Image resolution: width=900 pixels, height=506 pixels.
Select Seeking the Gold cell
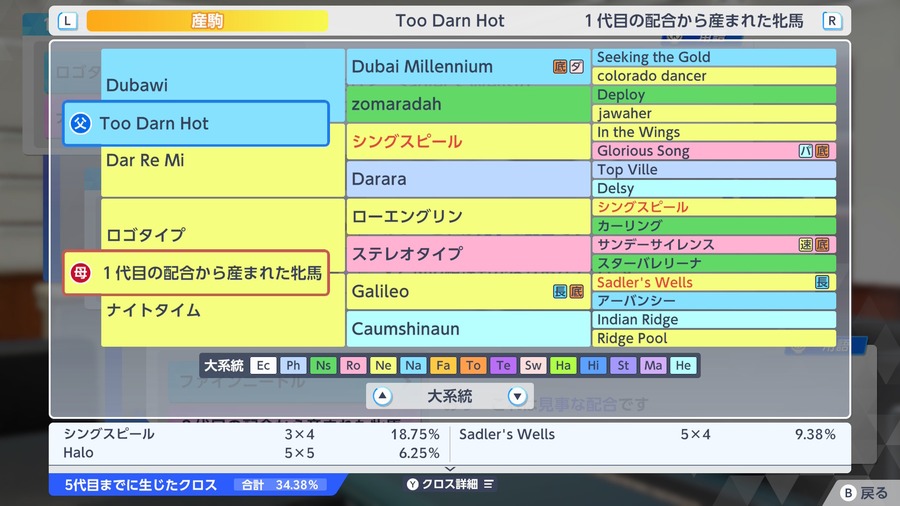(x=714, y=57)
